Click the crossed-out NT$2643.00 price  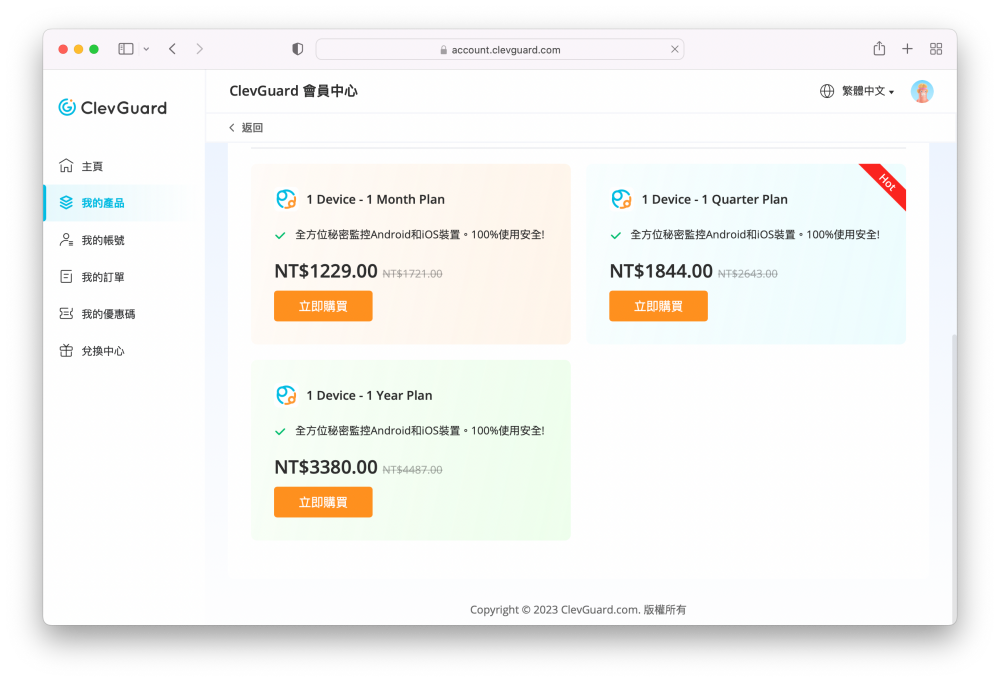coord(747,274)
